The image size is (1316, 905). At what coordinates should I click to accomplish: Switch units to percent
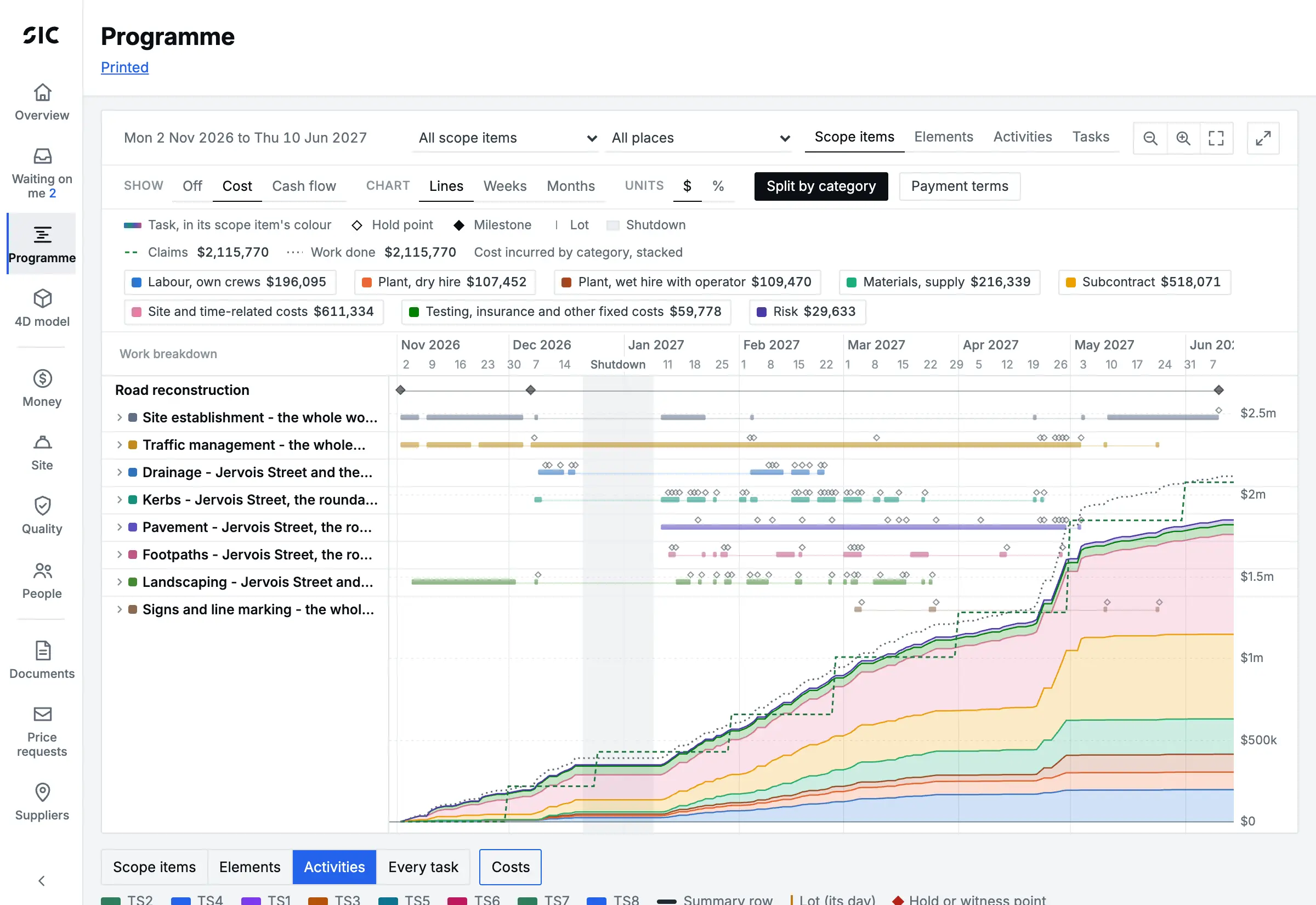718,186
